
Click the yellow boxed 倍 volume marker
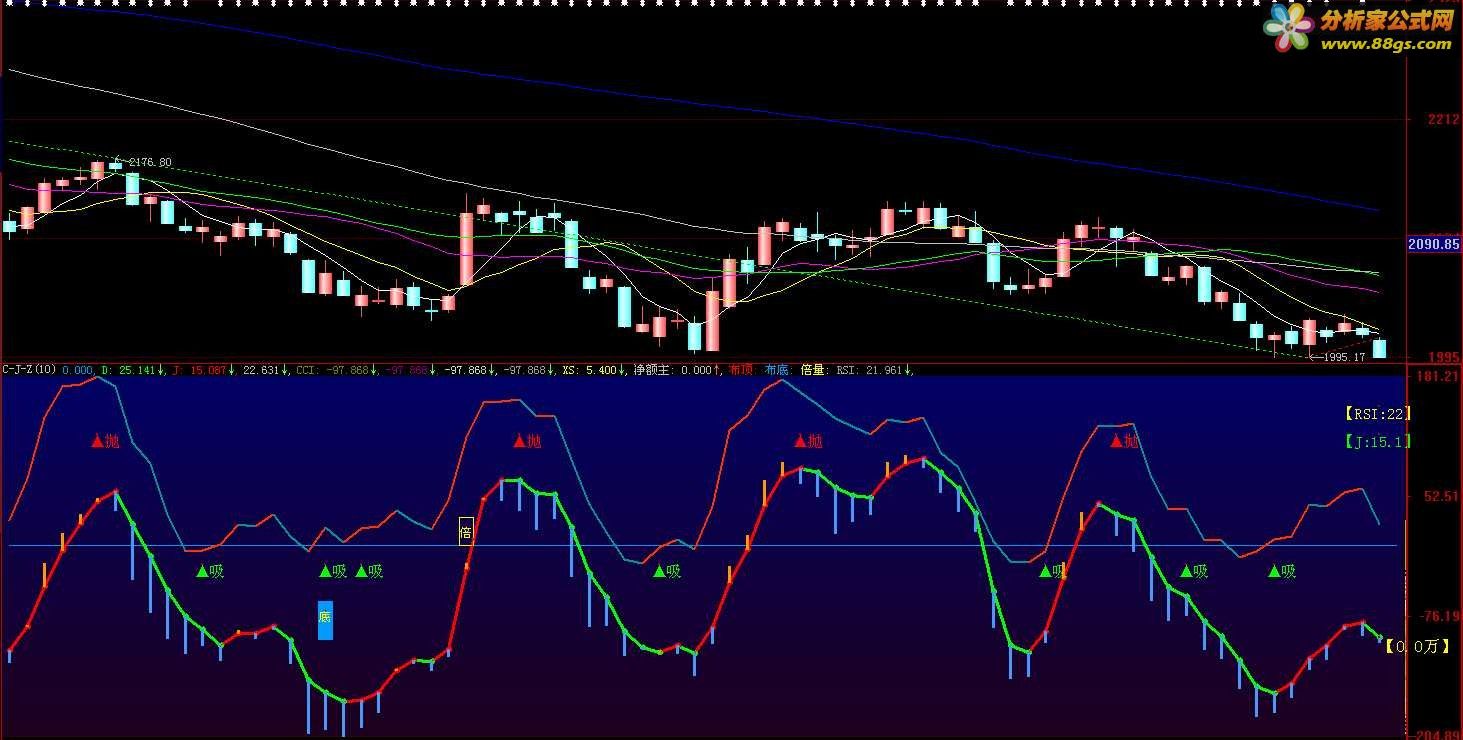click(x=465, y=532)
